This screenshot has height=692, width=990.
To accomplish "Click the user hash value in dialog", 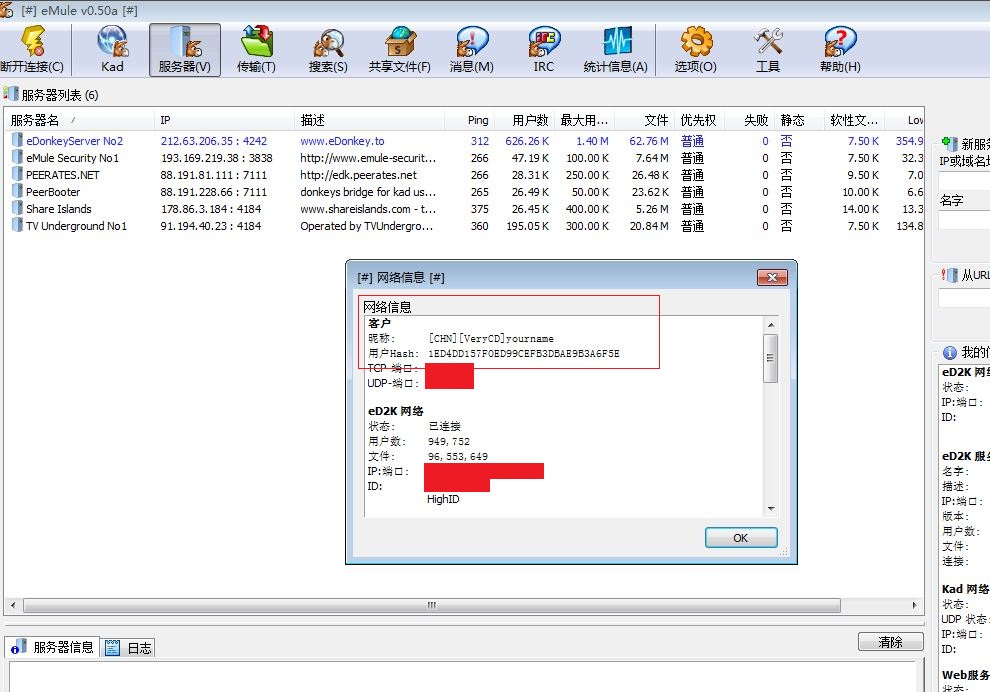I will [x=524, y=354].
